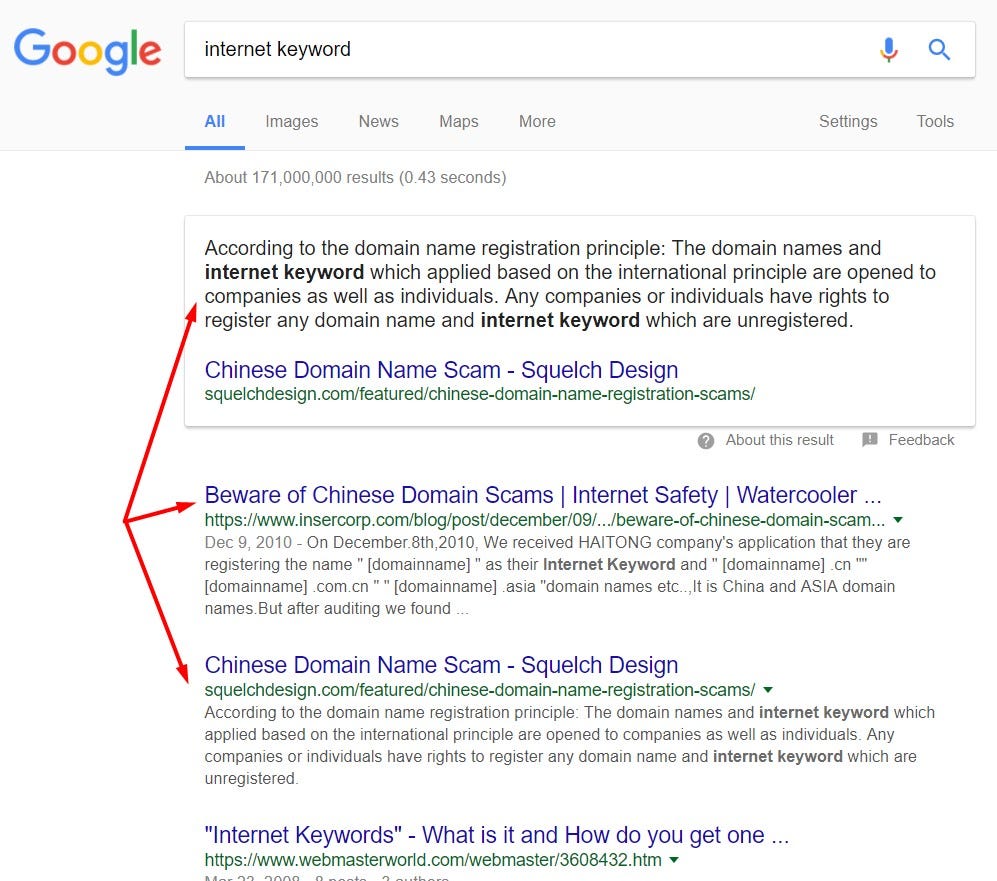
Task: Switch to Maps tab
Action: [x=458, y=121]
